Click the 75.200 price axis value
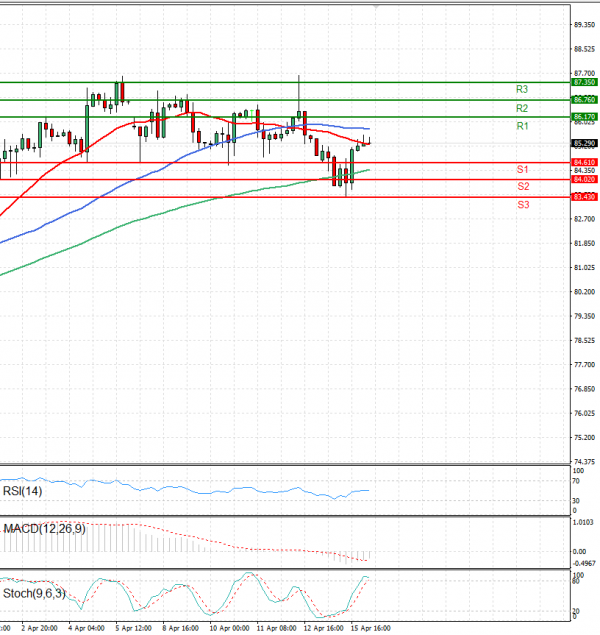The height and width of the screenshot is (635, 600). tap(584, 438)
